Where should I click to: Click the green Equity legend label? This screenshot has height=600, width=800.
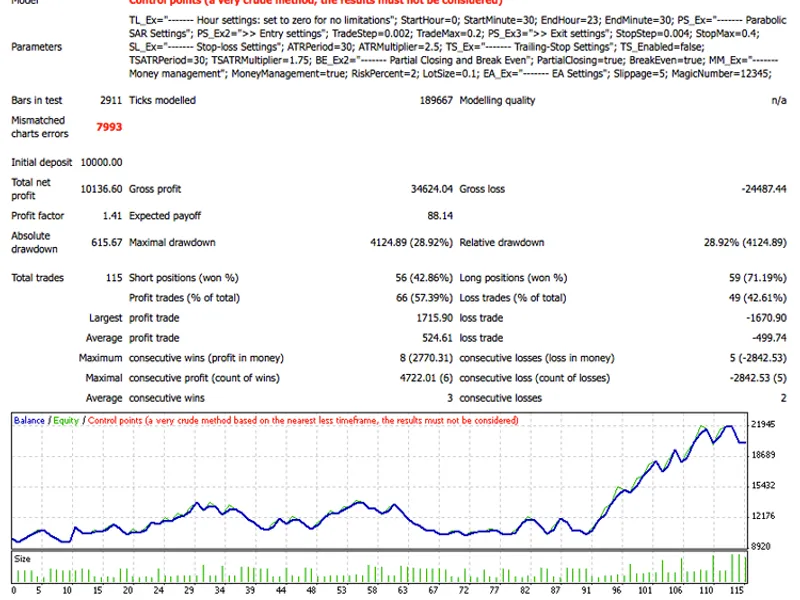(66, 420)
